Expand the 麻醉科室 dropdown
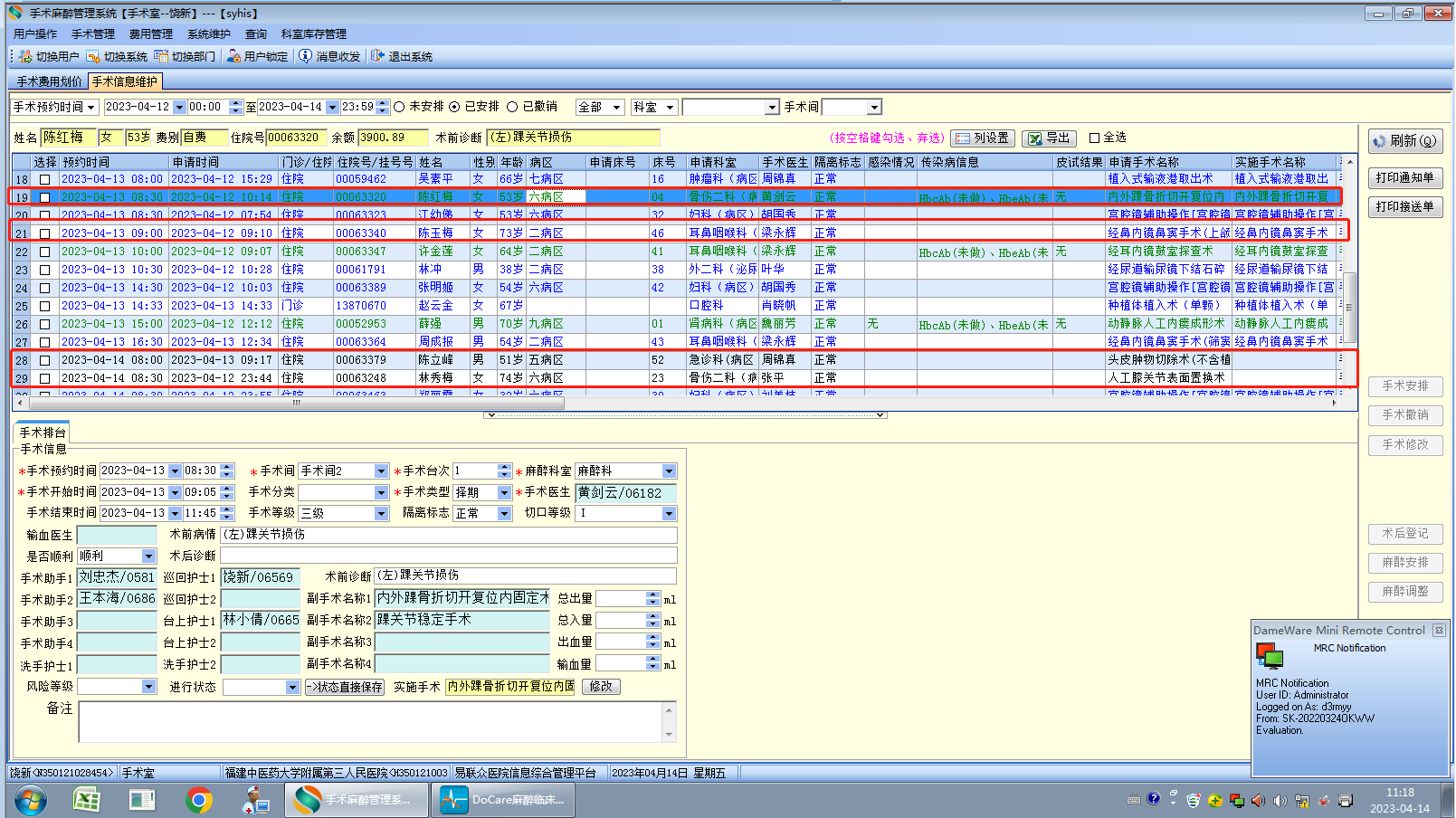 (x=669, y=471)
